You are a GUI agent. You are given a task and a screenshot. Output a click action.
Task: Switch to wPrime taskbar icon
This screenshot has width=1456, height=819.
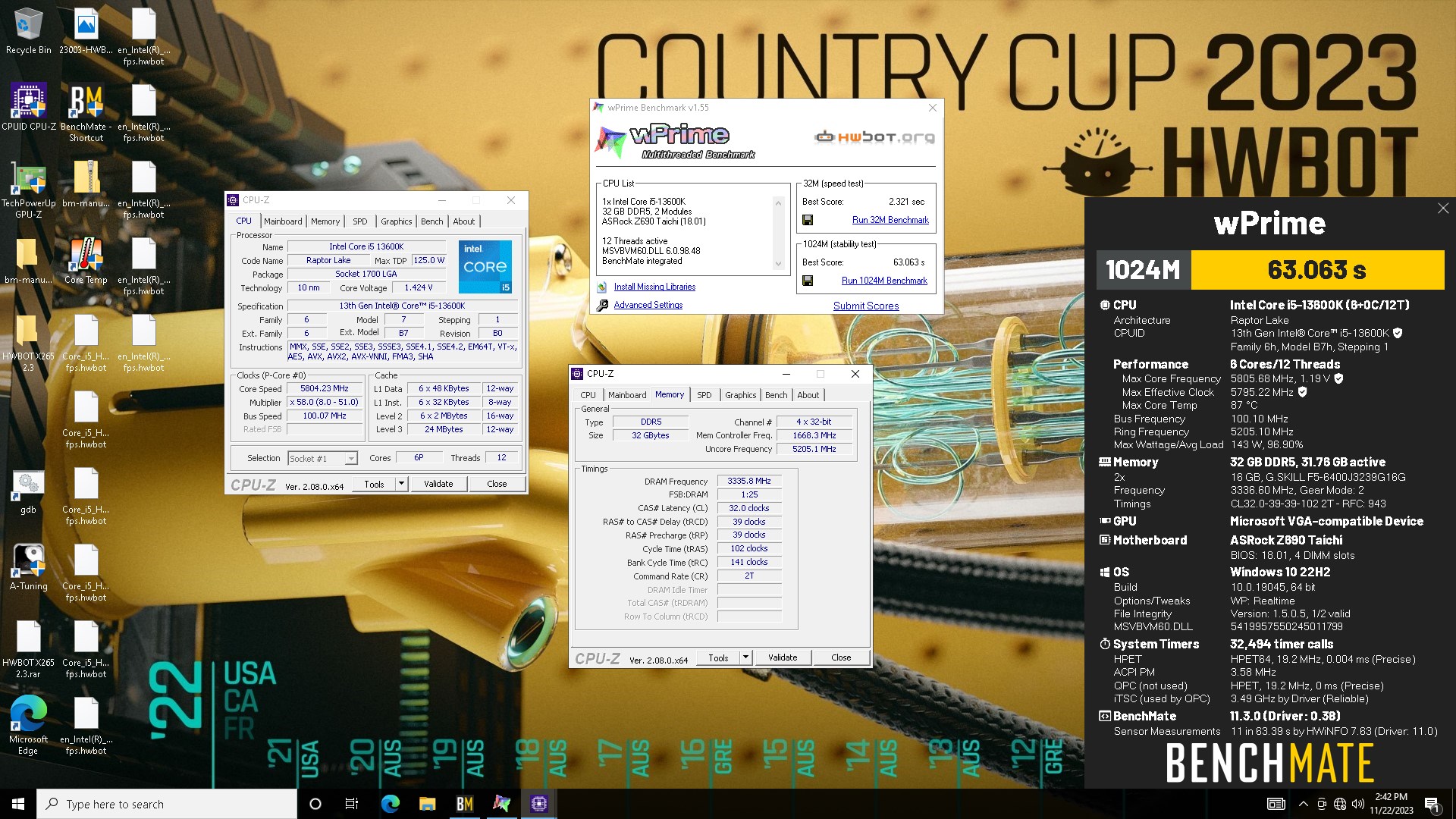[501, 804]
